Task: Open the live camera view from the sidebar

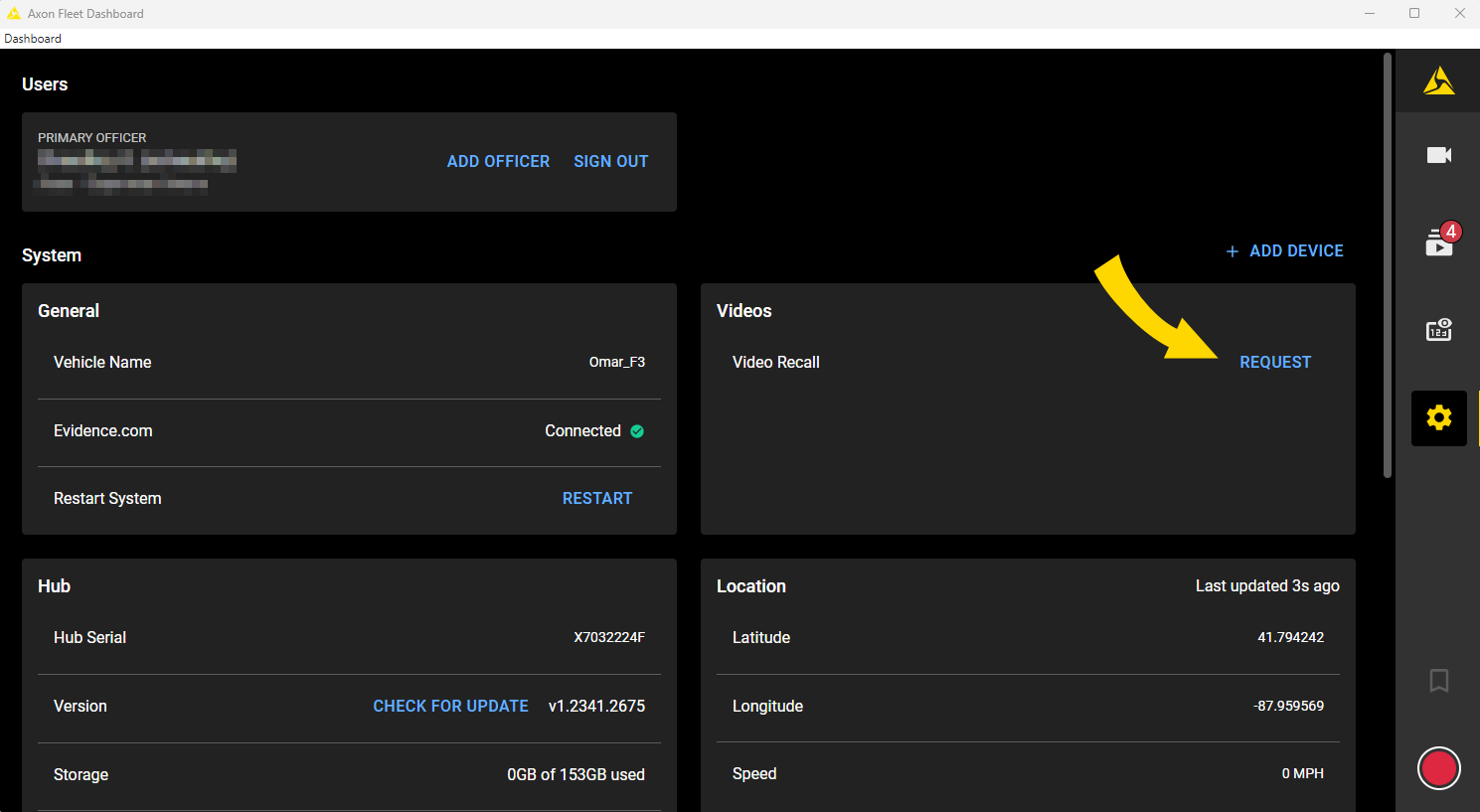Action: [x=1438, y=155]
